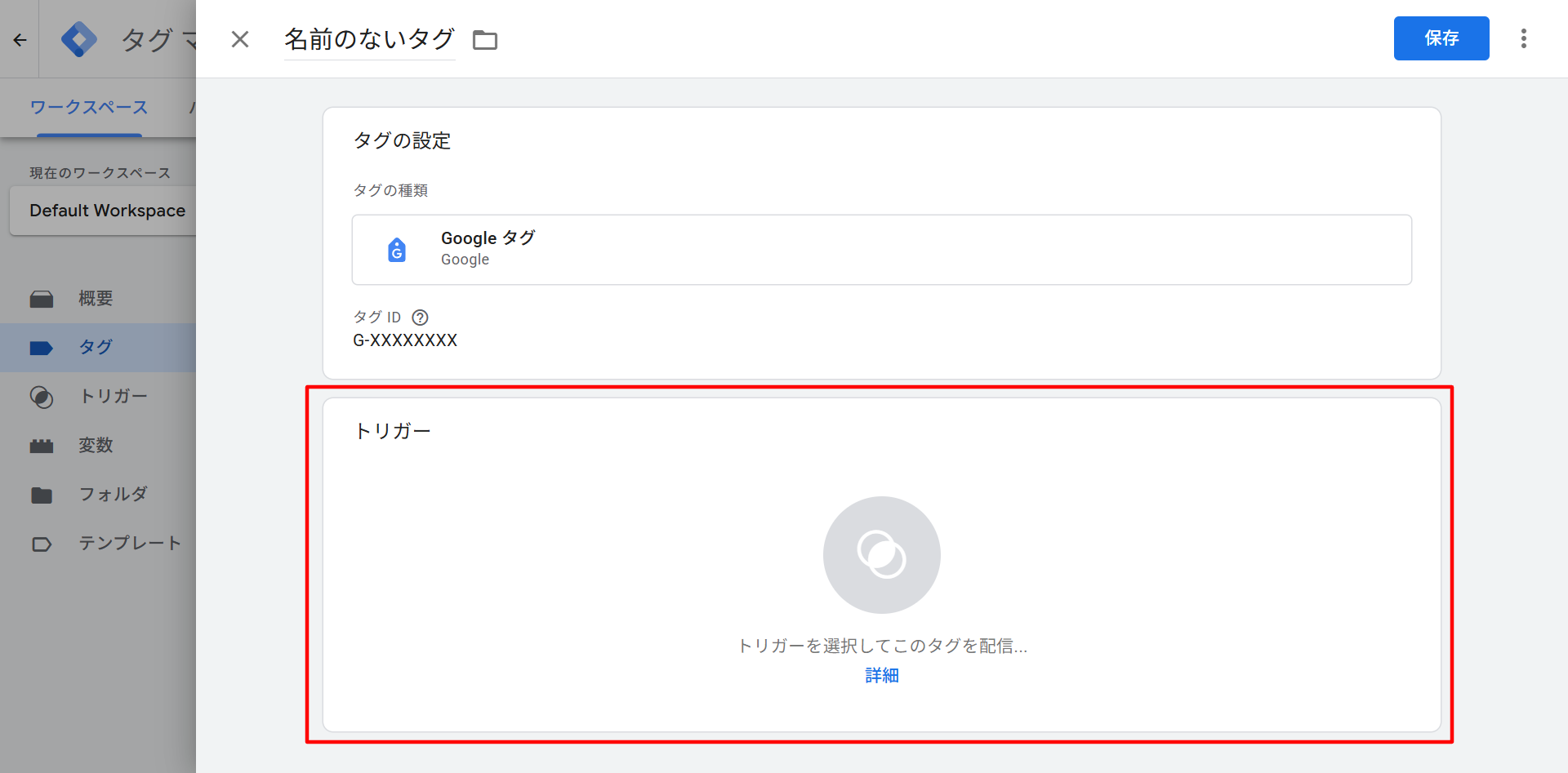The width and height of the screenshot is (1568, 773).
Task: Open フォルダ in the sidebar
Action: (x=113, y=495)
